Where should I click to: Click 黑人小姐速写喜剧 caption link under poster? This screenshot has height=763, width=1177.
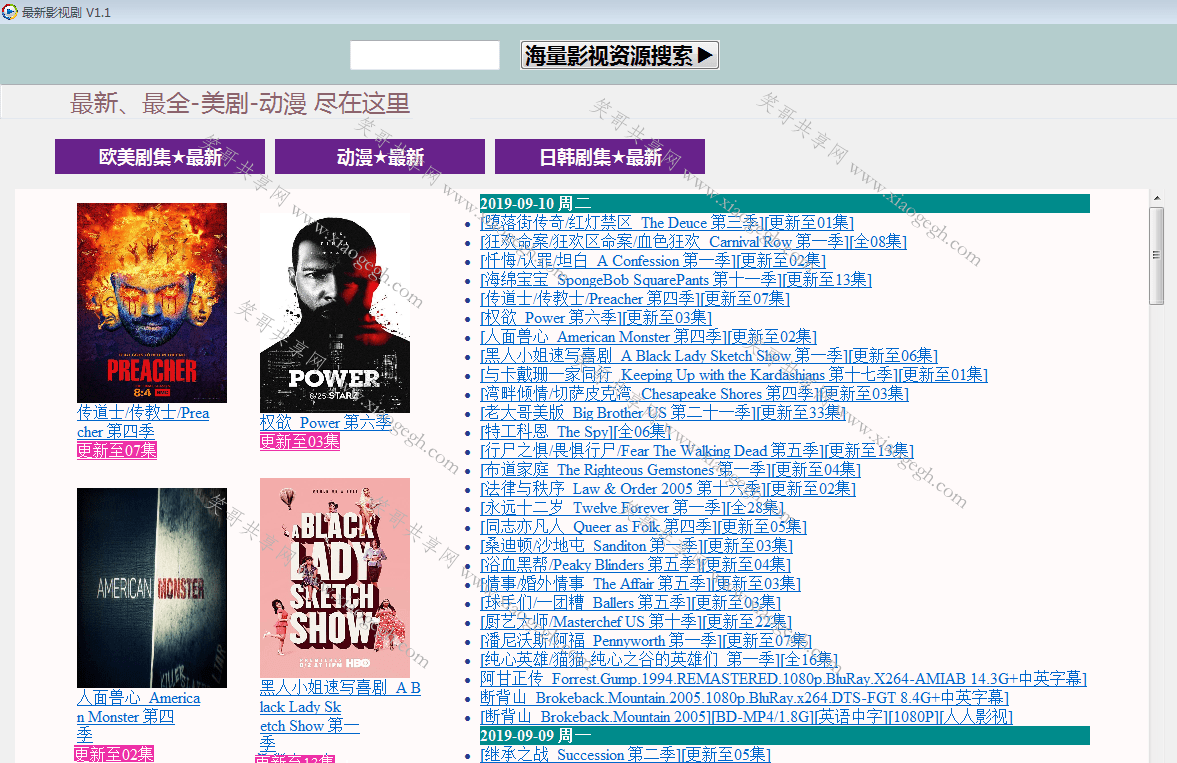pos(340,716)
